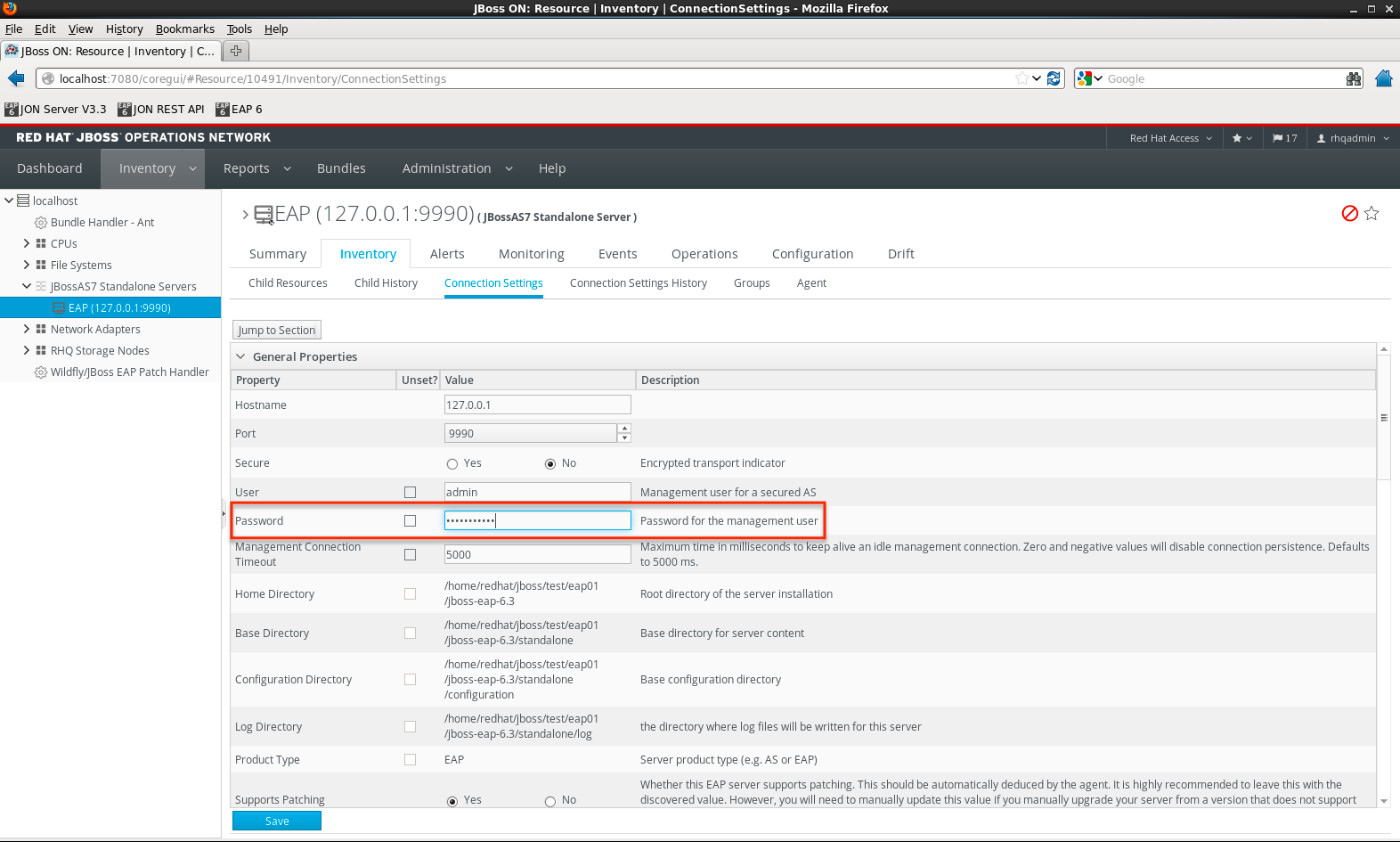Click the bookmark star in address bar
1400x842 pixels.
click(1022, 78)
